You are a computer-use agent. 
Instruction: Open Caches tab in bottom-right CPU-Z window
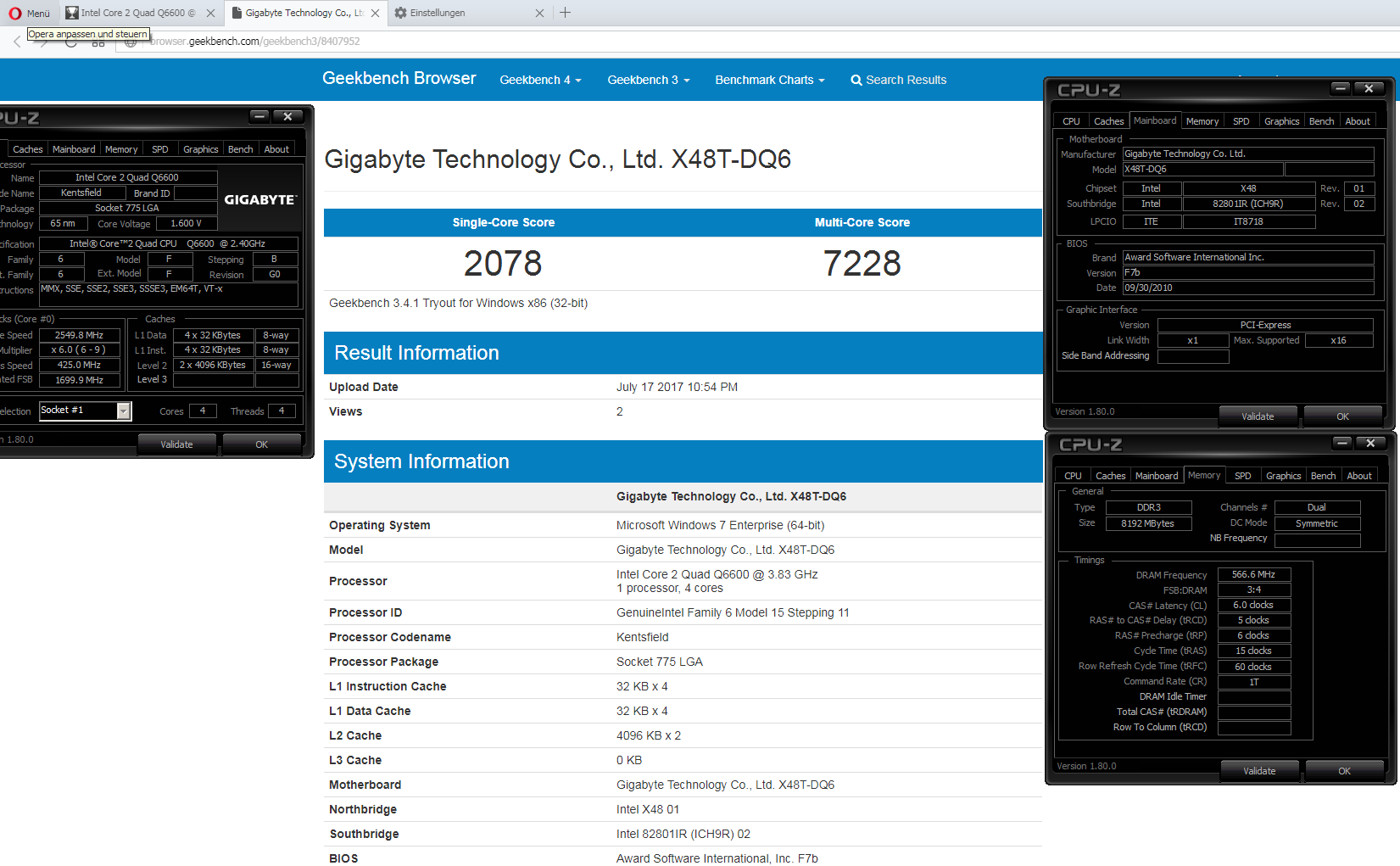coord(1110,476)
